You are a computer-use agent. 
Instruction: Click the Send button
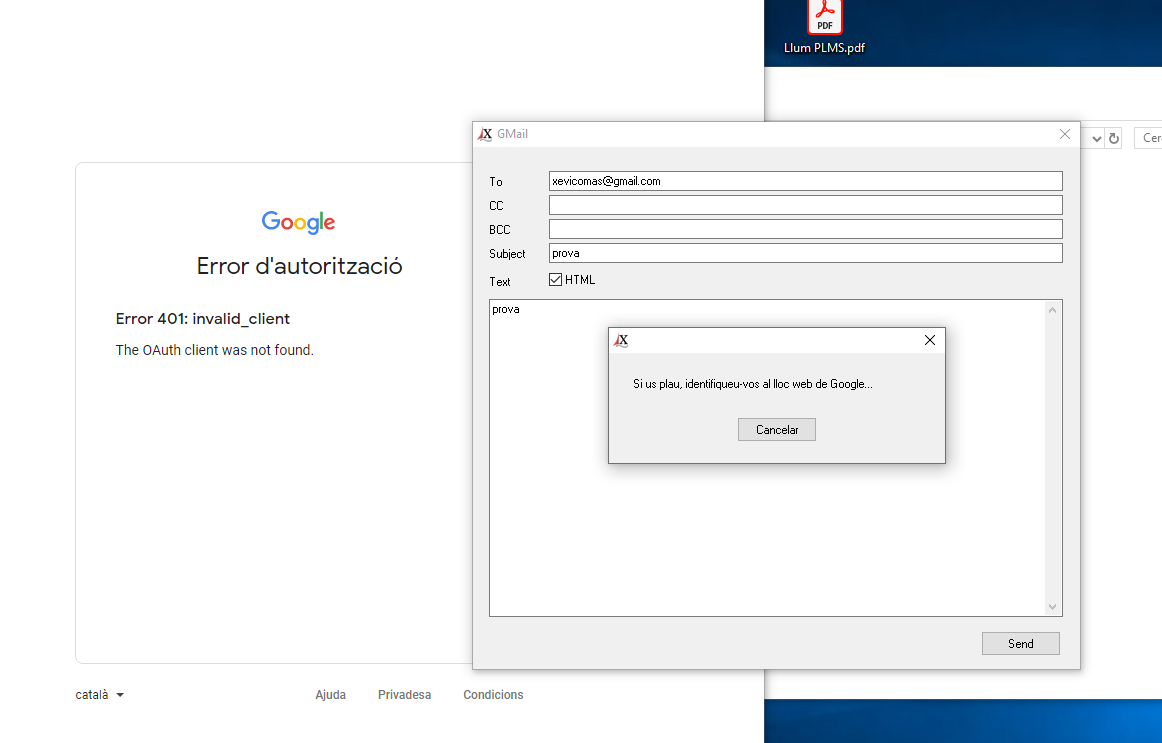coord(1020,644)
